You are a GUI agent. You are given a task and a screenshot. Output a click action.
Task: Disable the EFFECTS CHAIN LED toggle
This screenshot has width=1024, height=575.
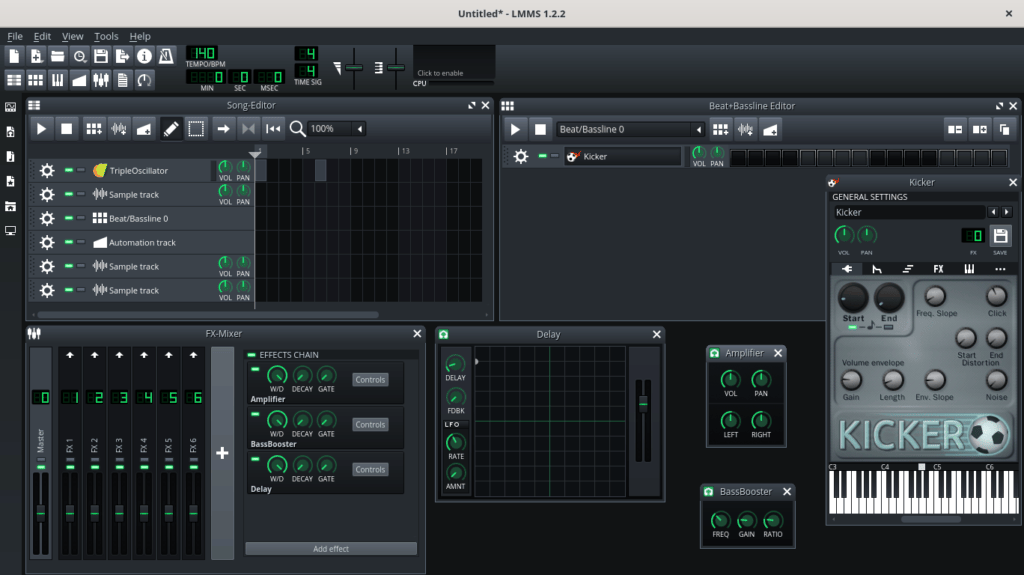pos(251,355)
